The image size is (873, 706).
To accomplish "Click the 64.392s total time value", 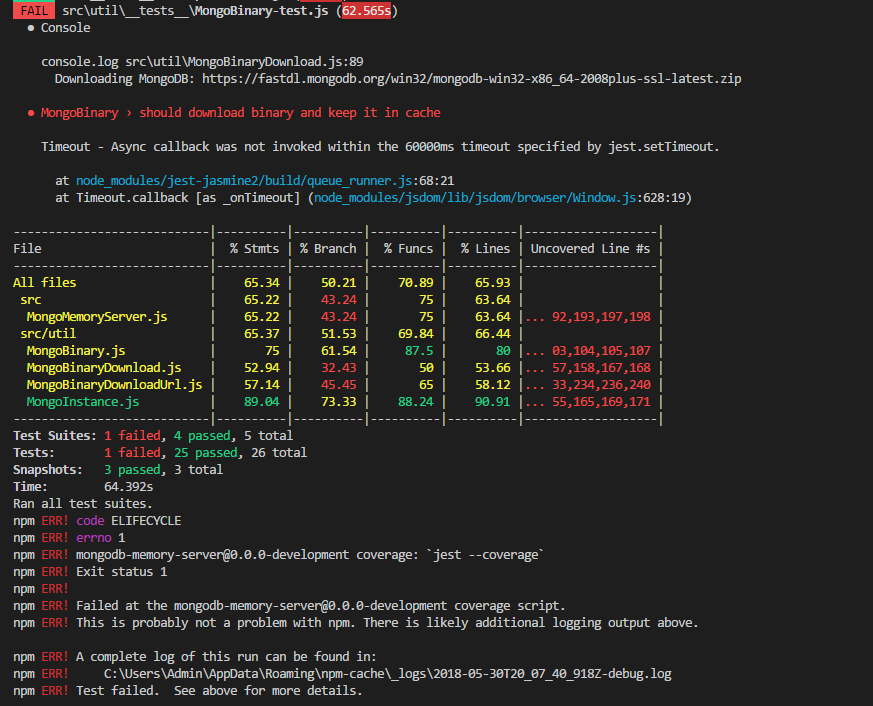I will coord(128,487).
